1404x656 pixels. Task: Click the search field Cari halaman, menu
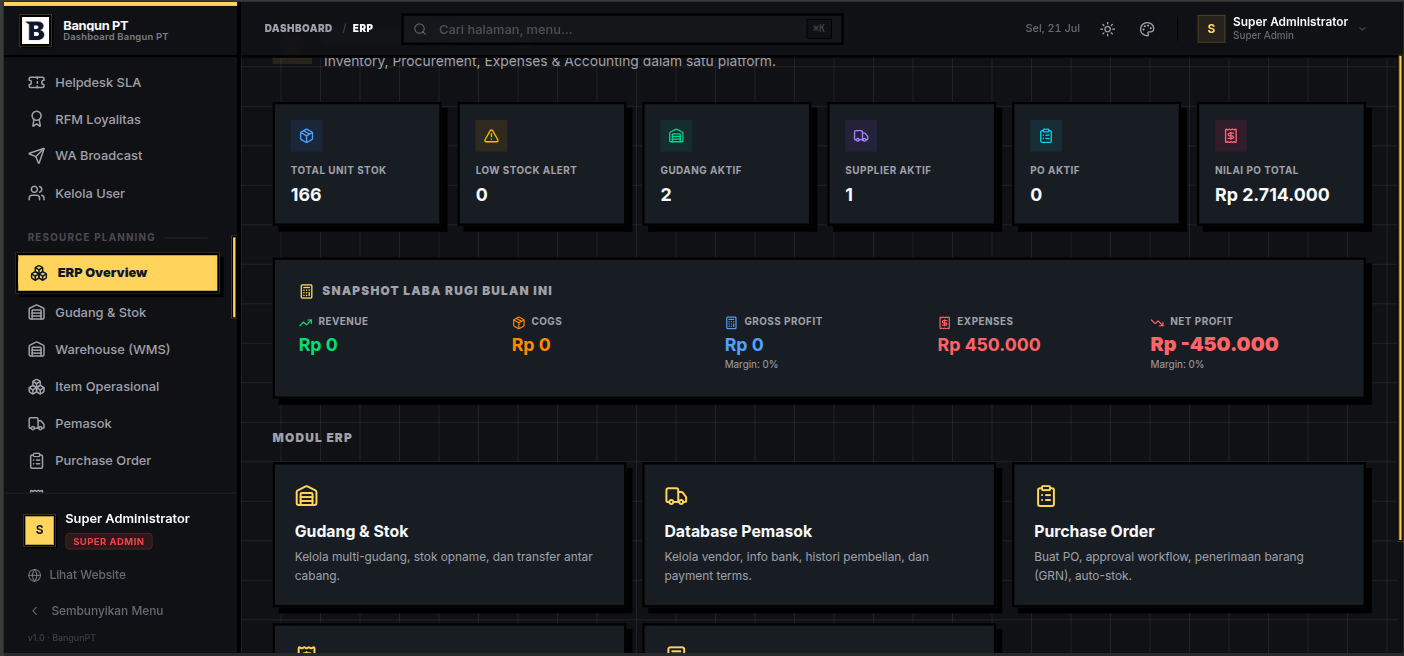click(x=622, y=29)
